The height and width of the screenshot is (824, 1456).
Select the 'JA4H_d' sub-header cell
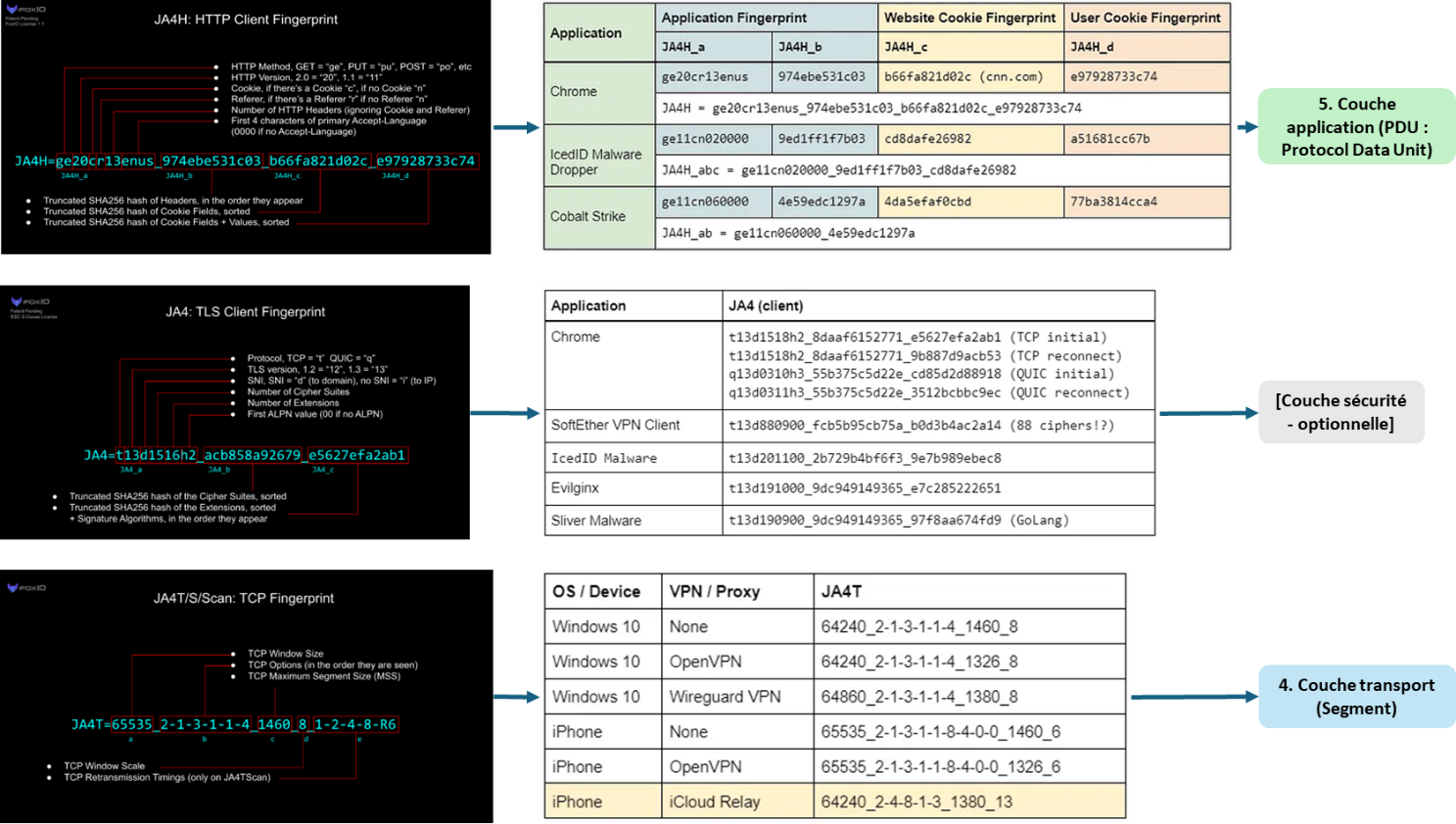[x=1147, y=46]
